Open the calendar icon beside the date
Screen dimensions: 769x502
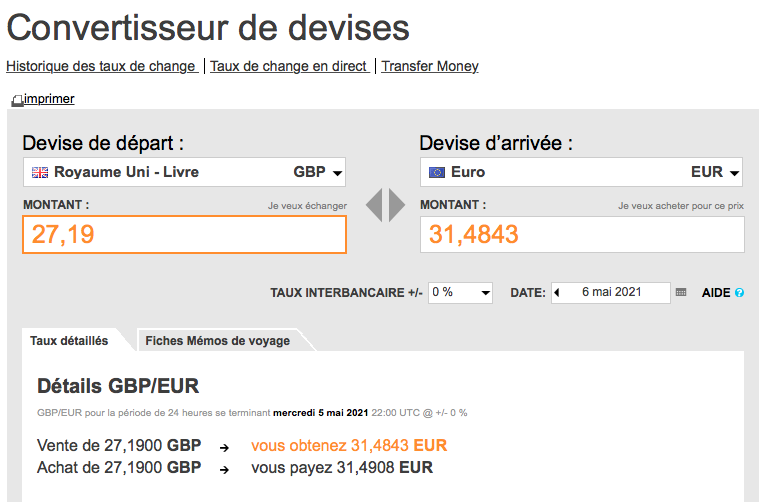681,292
